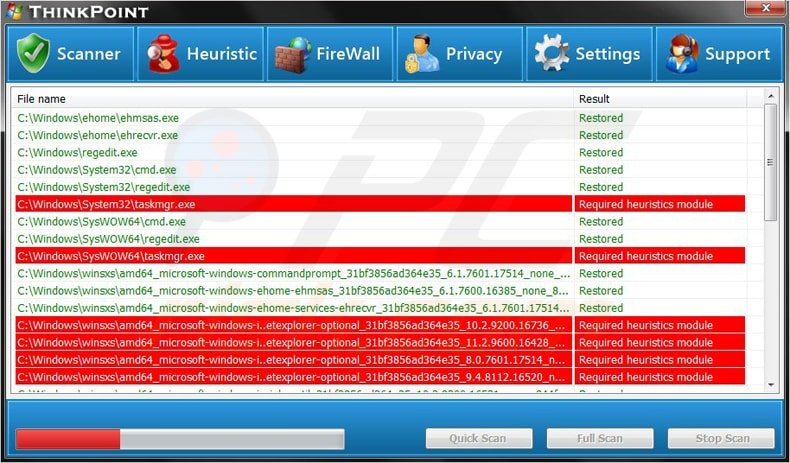Click the list scrollbar down arrow

coord(770,385)
